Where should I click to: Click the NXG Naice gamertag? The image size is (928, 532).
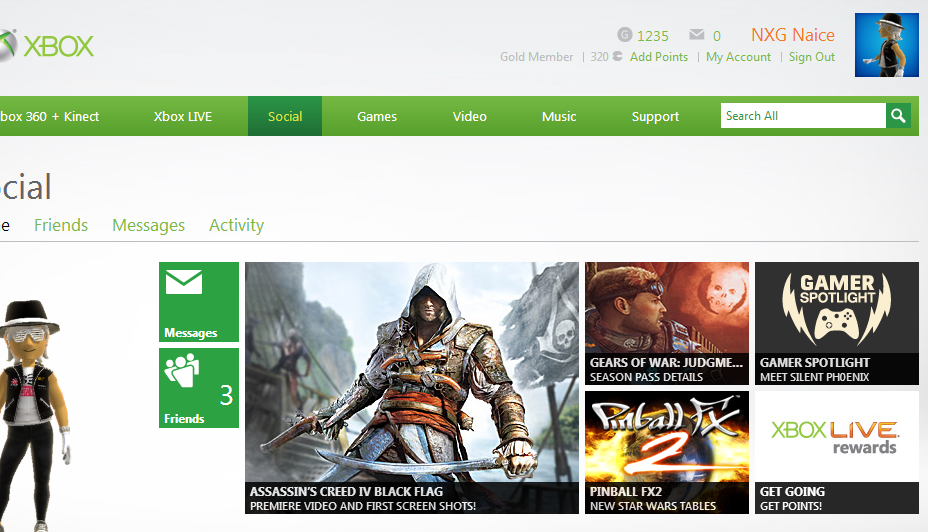click(x=792, y=35)
